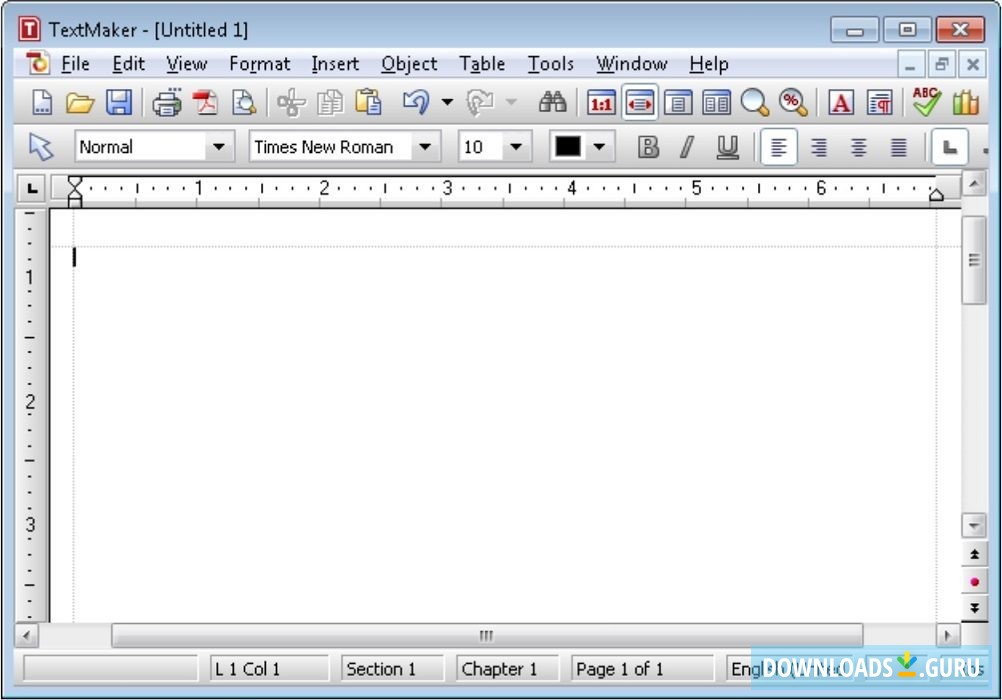
Task: Expand the Normal paragraph style dropdown
Action: pyautogui.click(x=219, y=147)
